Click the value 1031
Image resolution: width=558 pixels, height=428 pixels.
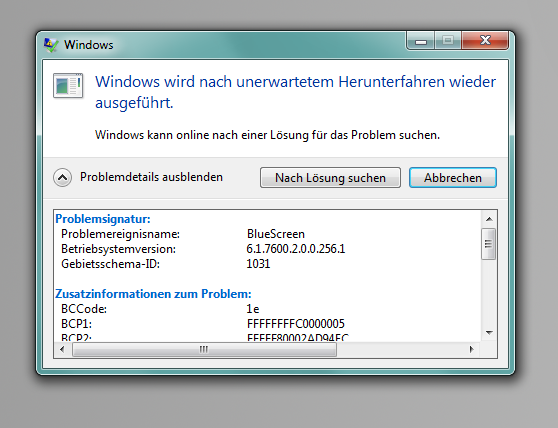point(258,264)
